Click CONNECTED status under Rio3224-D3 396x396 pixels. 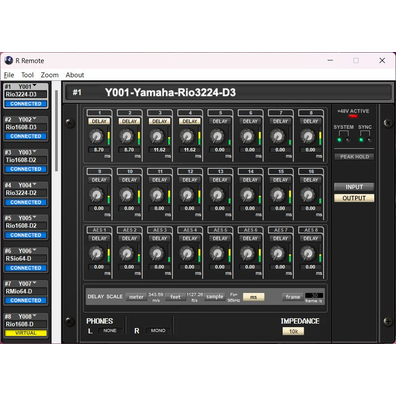[x=26, y=104]
